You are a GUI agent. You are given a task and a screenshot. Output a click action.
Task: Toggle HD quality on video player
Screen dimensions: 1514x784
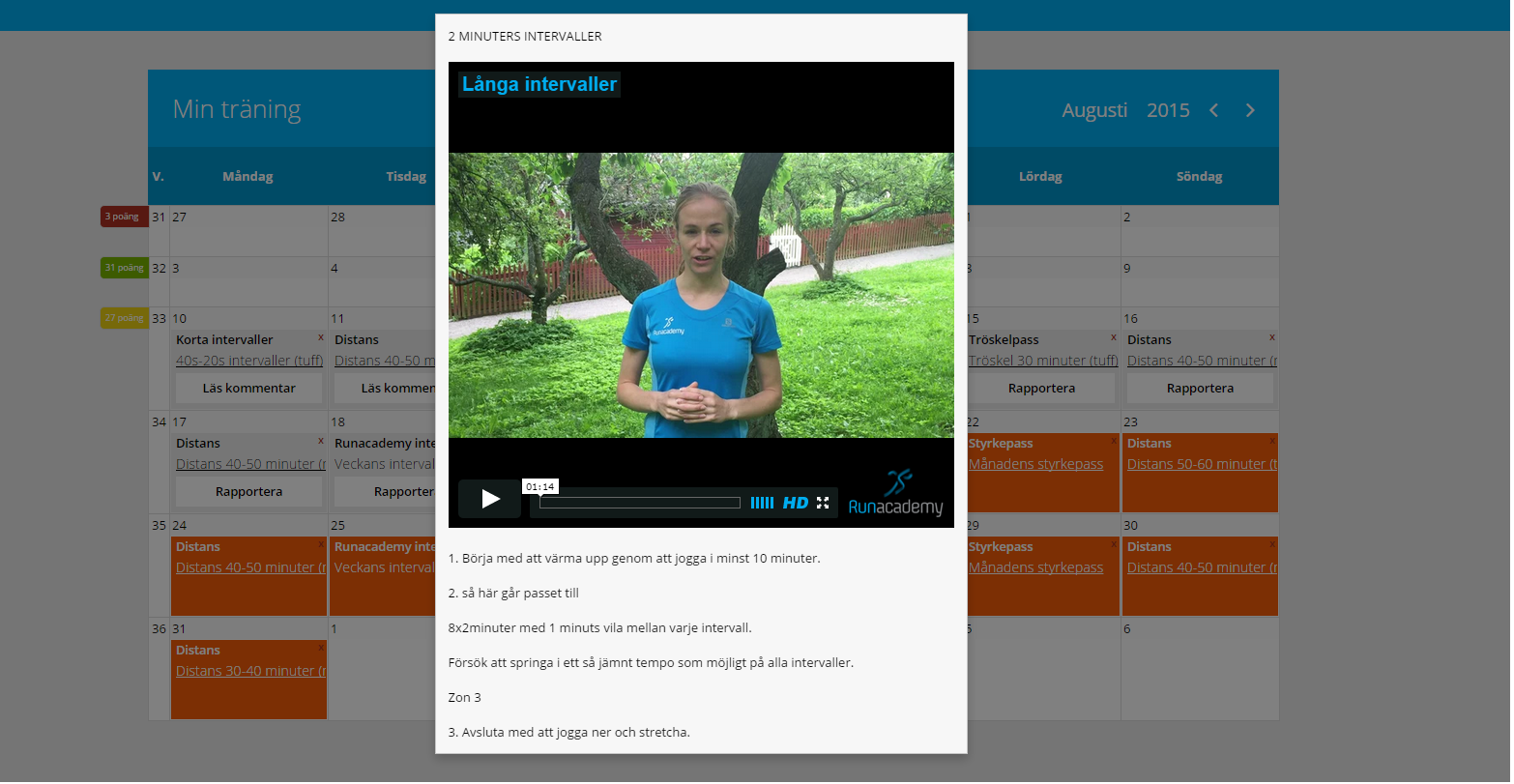(796, 503)
